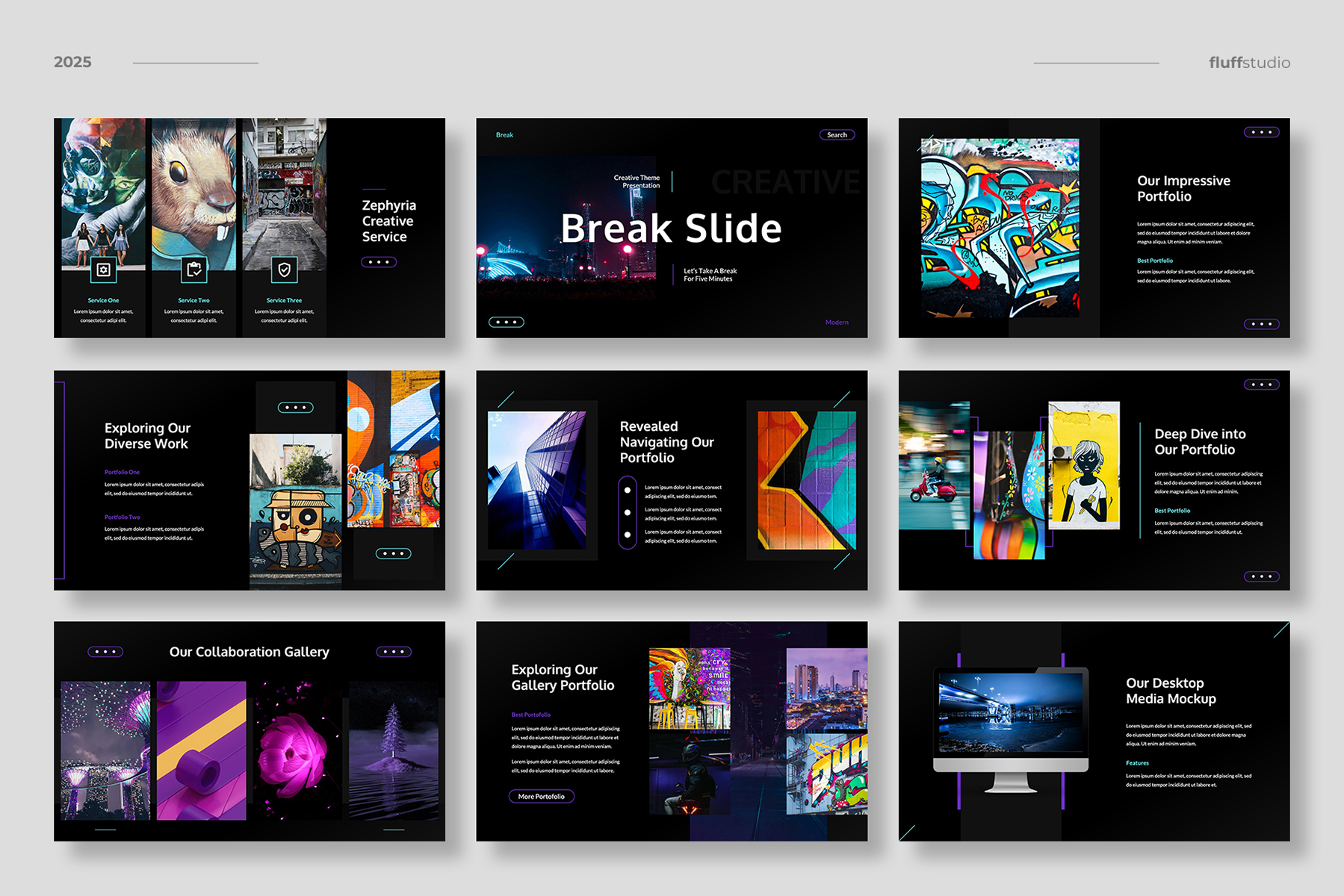Select middle dot in Revealed Navigating vertical indicator

click(x=628, y=513)
